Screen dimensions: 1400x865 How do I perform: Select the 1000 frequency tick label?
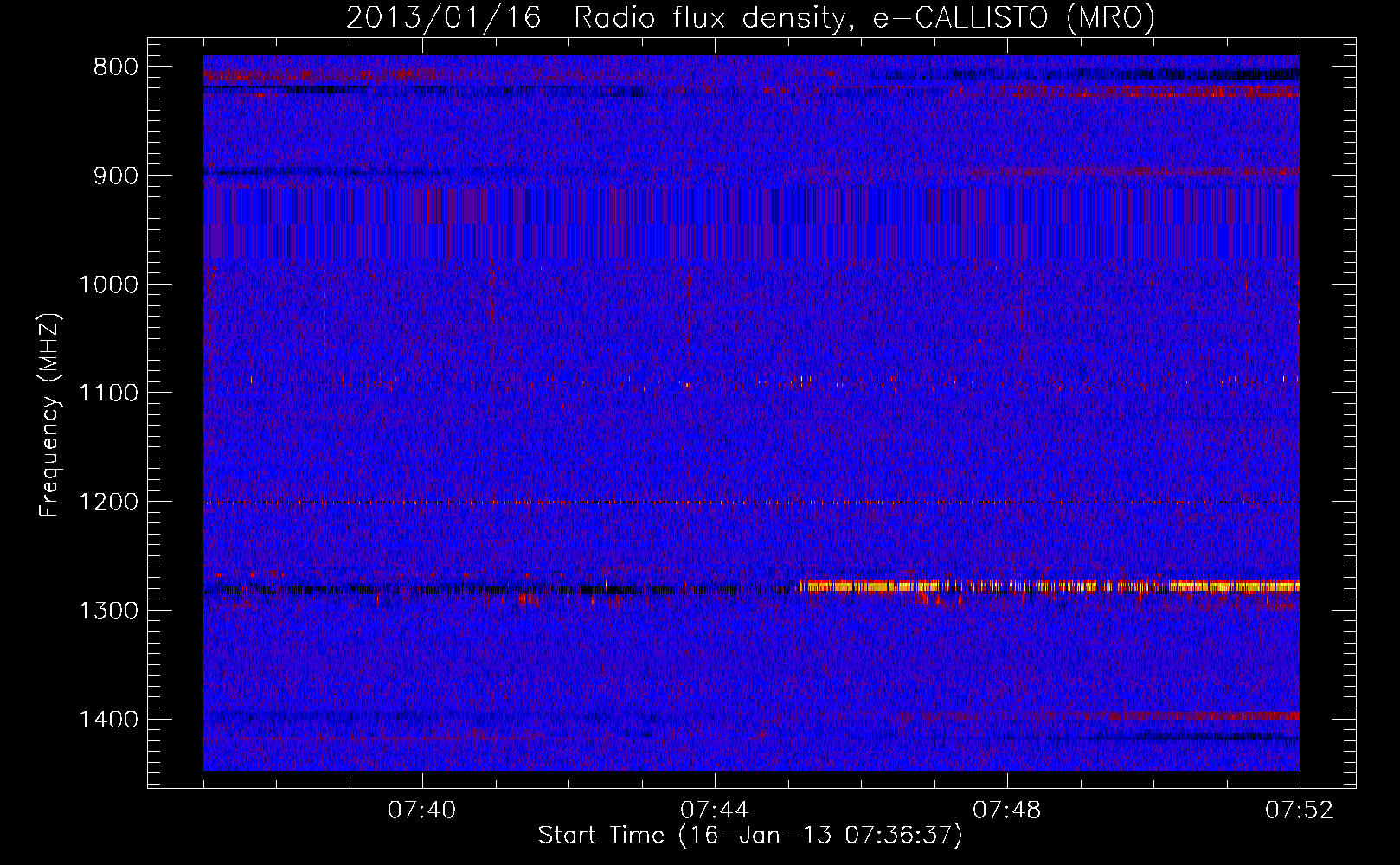108,285
